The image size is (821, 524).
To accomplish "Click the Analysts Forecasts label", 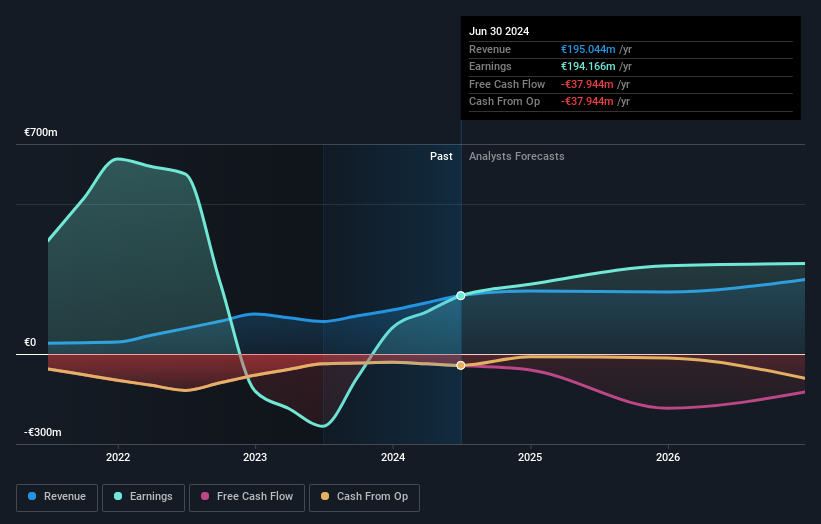I will (516, 156).
